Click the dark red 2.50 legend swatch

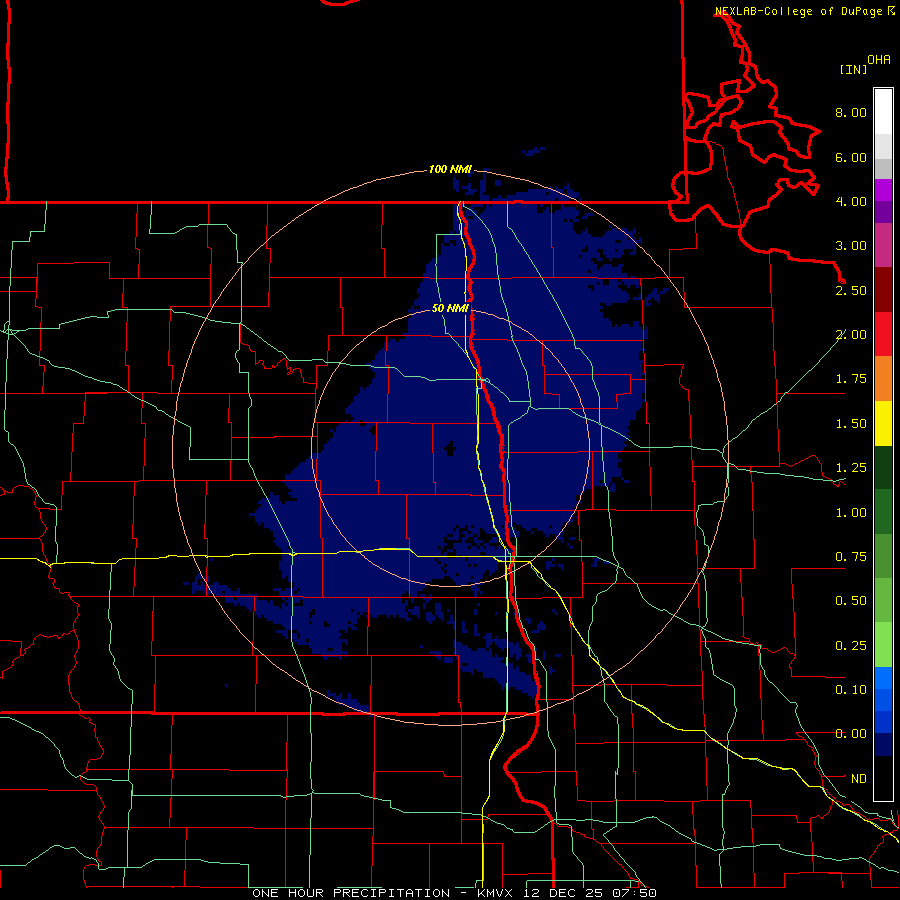pos(883,289)
